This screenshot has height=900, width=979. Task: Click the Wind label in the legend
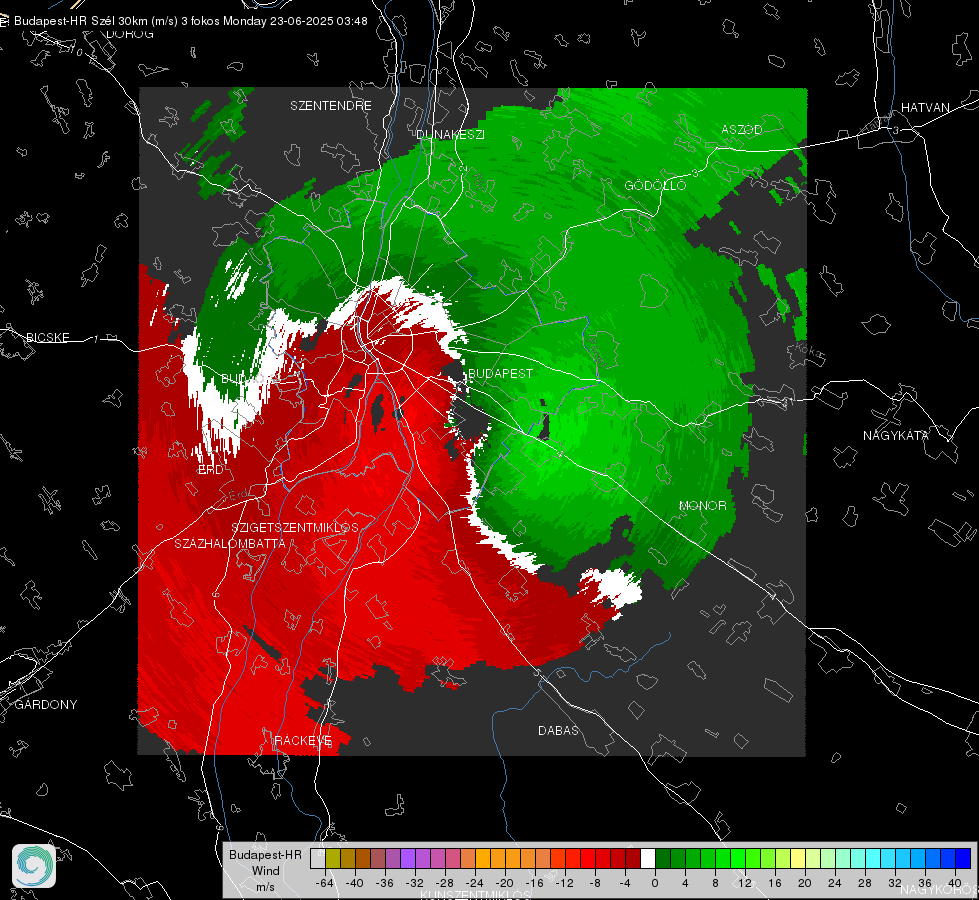coord(265,871)
